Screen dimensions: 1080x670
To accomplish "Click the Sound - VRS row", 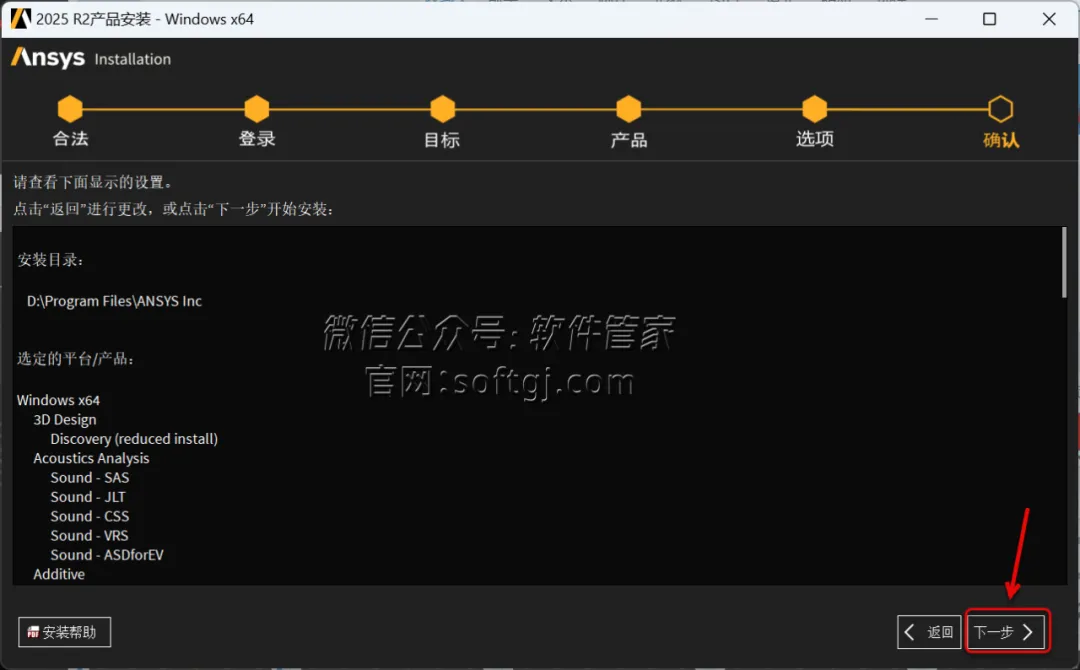I will 90,535.
